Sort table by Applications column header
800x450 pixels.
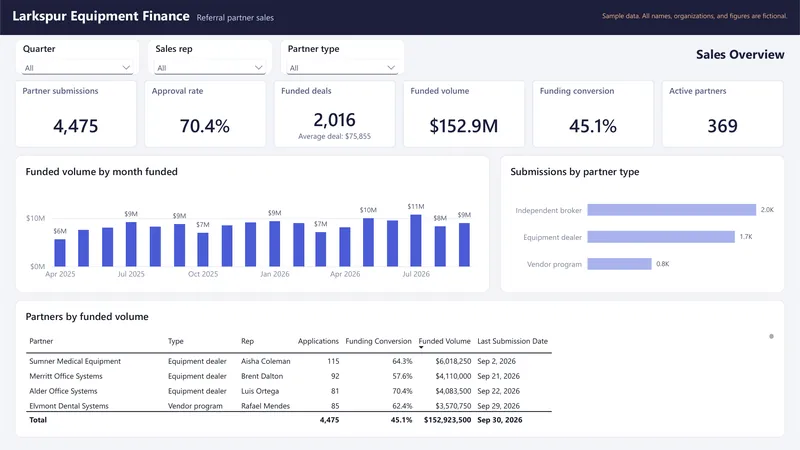coord(318,341)
